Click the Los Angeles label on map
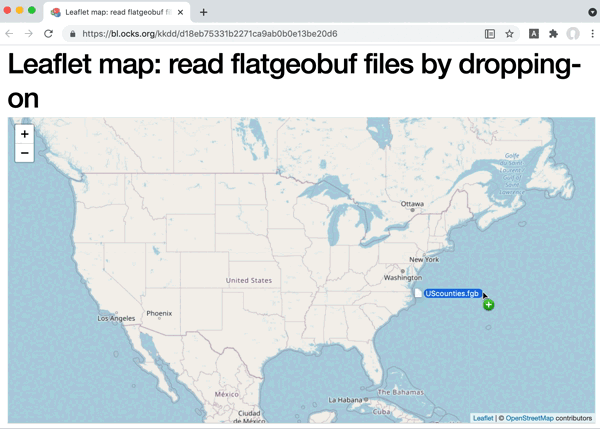Screen dimensions: 600x429 [116, 318]
